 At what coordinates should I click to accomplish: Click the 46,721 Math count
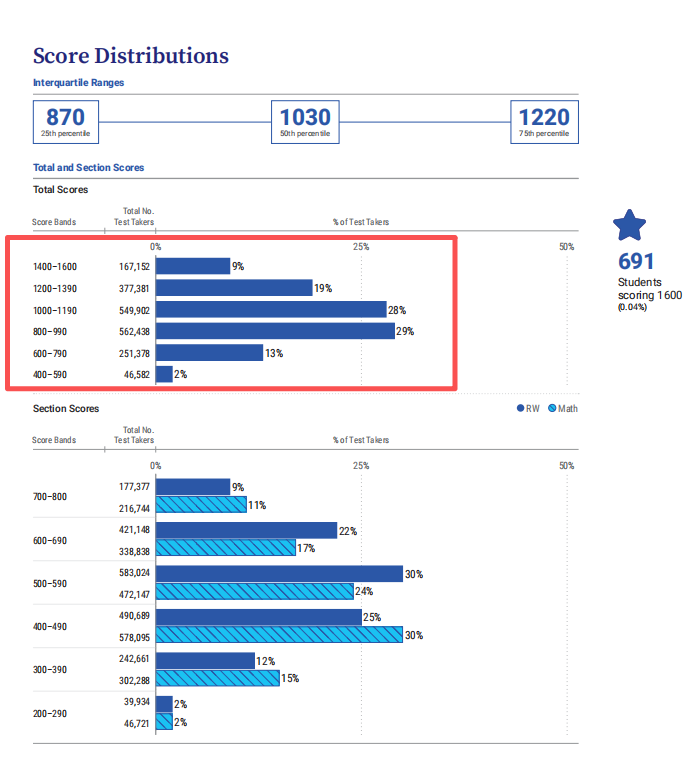[137, 723]
